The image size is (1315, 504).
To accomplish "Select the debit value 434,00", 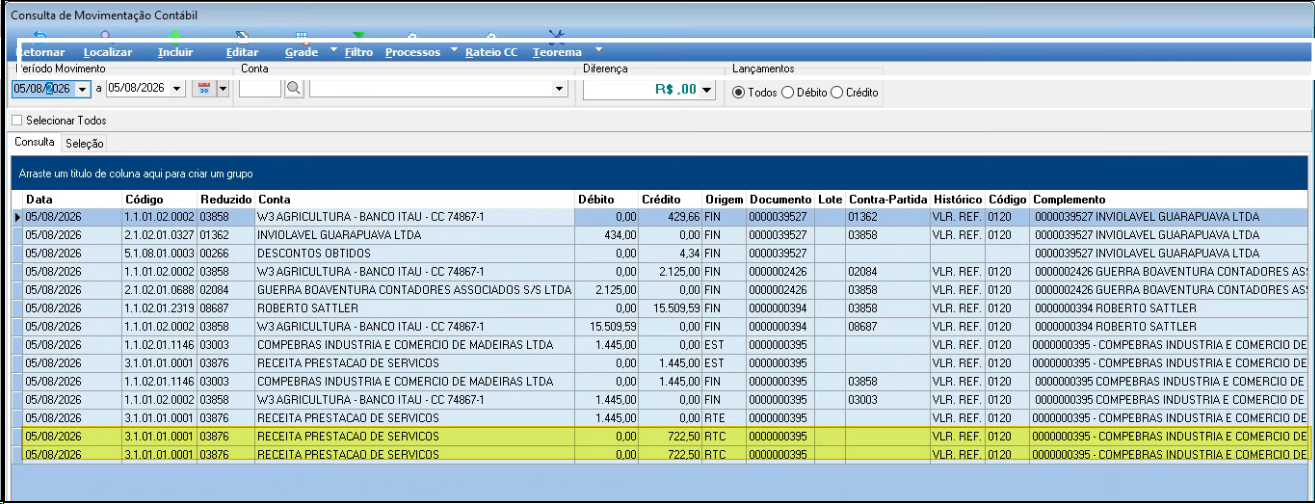I will 607,235.
